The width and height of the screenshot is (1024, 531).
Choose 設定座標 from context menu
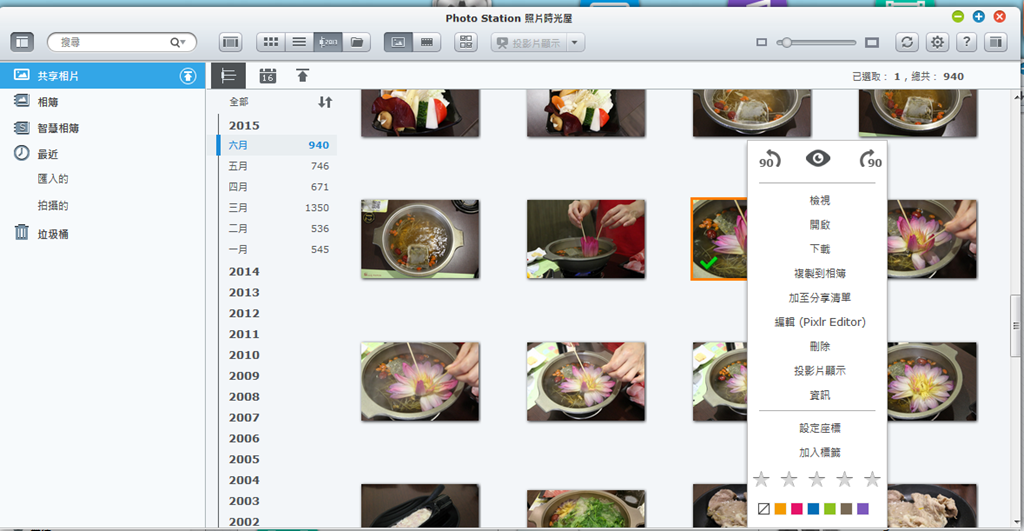pos(820,428)
